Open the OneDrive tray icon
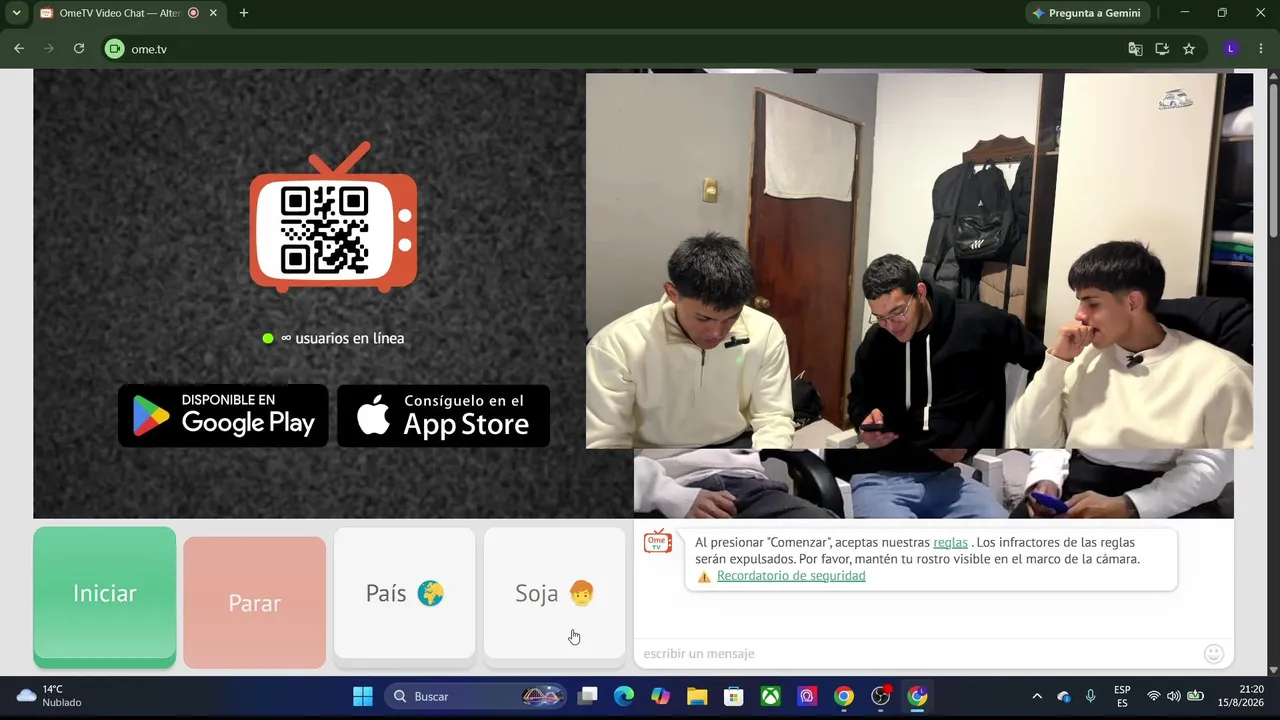Screen dimensions: 1280x720 tap(1064, 696)
